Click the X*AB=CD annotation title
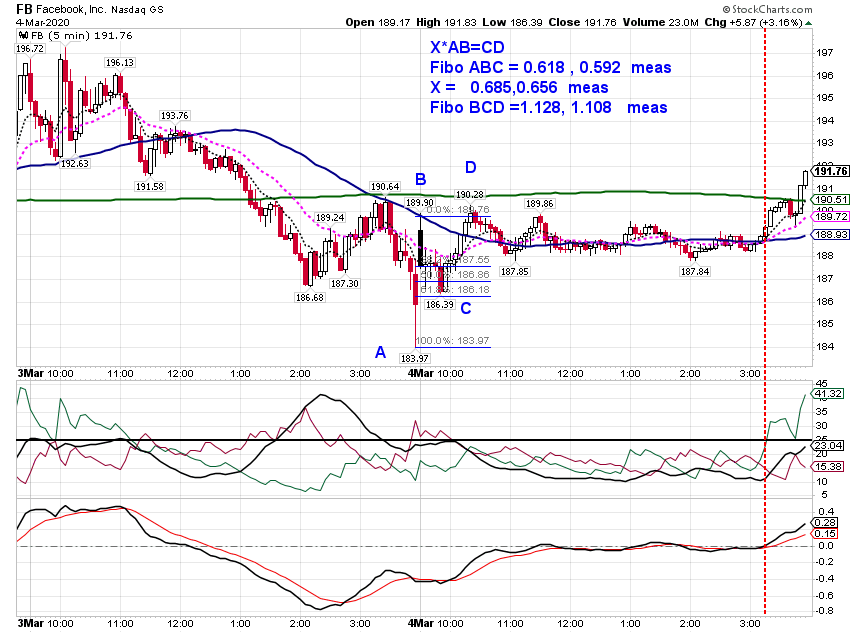This screenshot has width=850, height=633. (467, 48)
